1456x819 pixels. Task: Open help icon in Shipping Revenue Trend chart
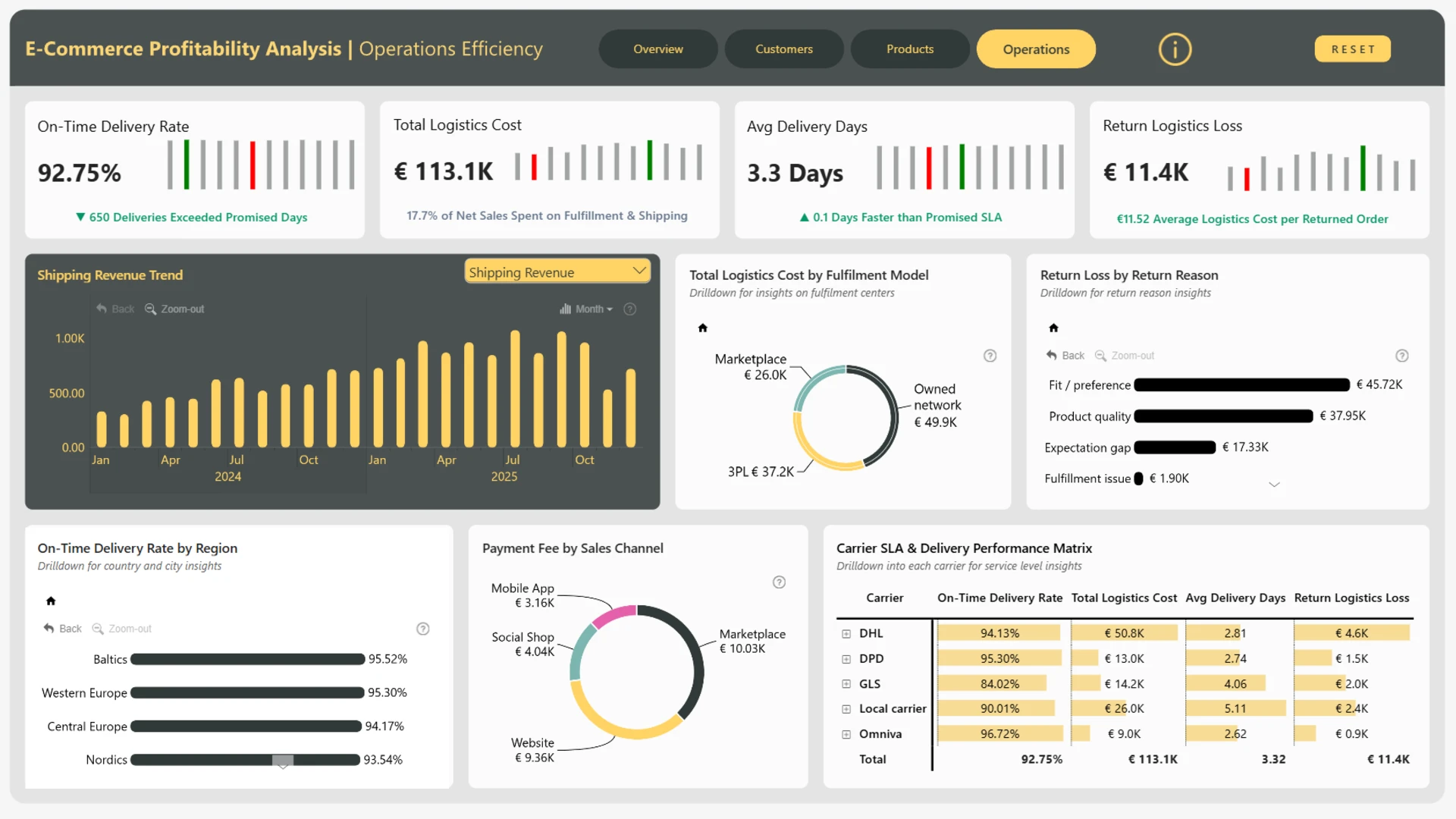(629, 309)
